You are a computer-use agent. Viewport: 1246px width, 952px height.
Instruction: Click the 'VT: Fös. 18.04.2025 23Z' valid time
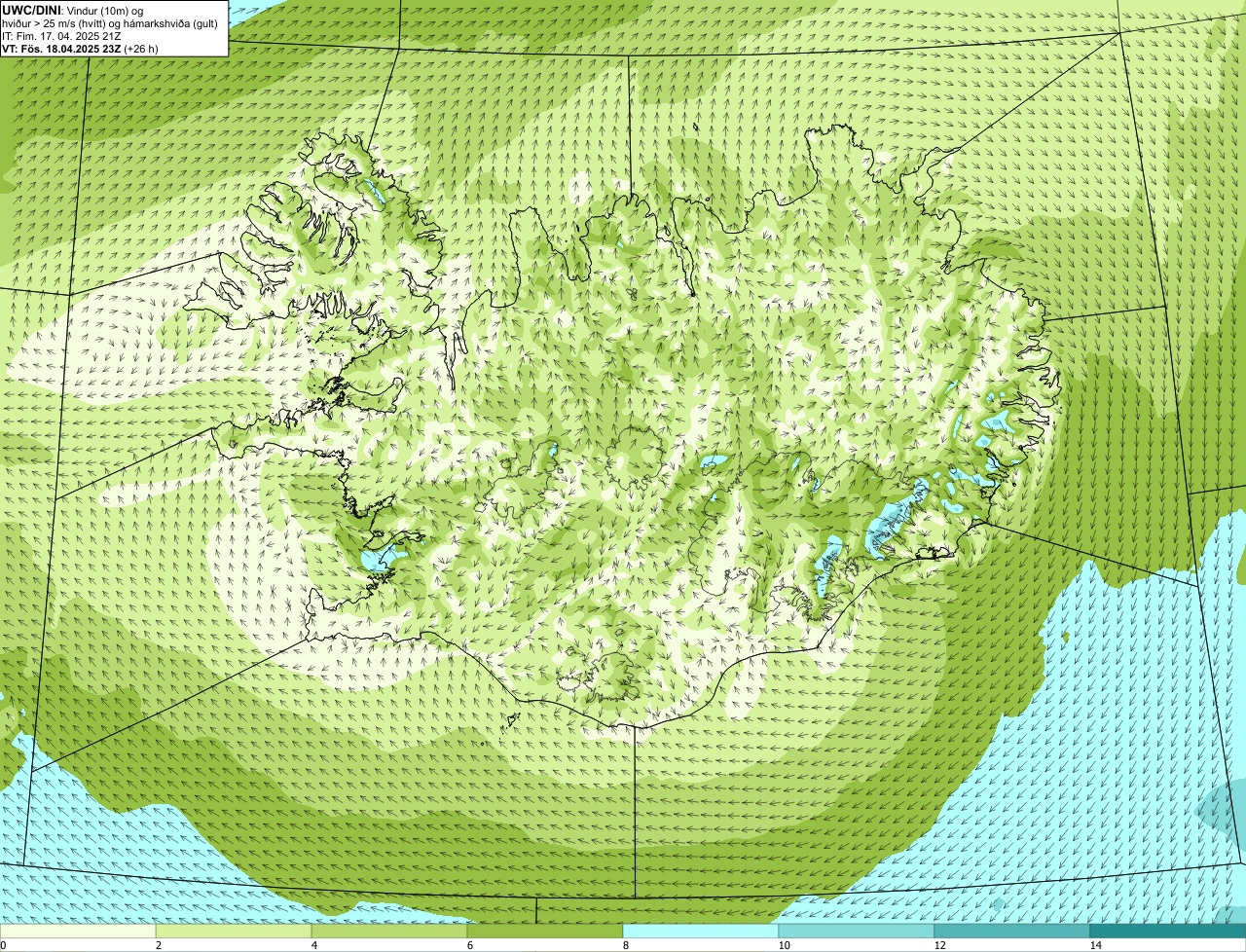(x=61, y=48)
